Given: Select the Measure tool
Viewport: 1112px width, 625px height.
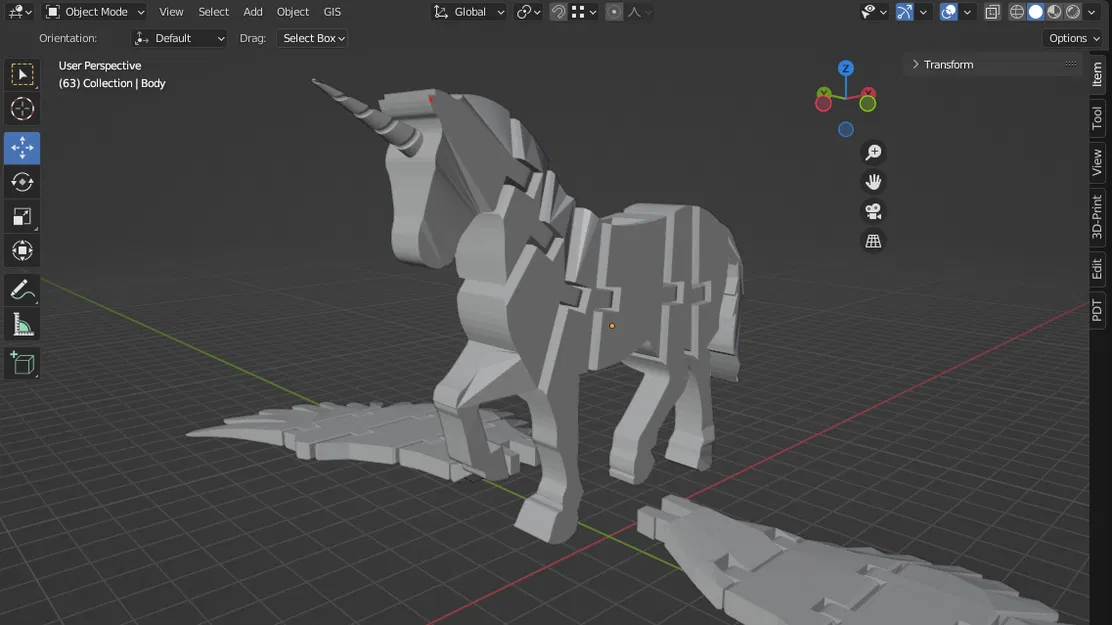Looking at the screenshot, I should coord(22,325).
